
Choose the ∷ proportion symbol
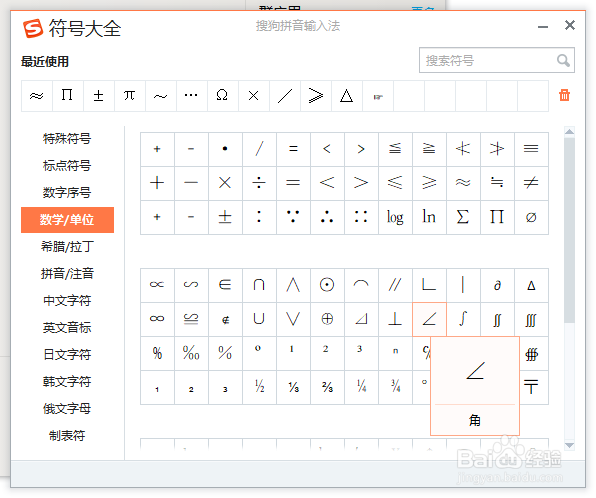(361, 217)
